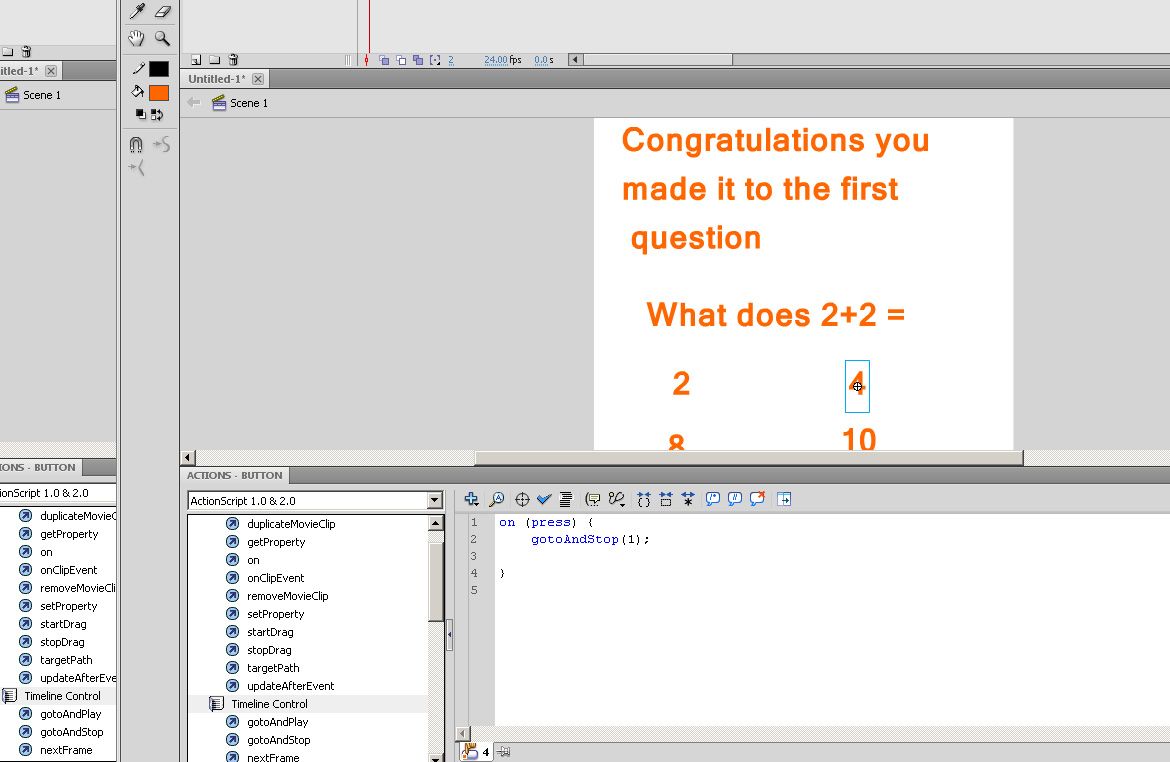Select the Zoom tool
This screenshot has width=1170, height=762.
161,38
